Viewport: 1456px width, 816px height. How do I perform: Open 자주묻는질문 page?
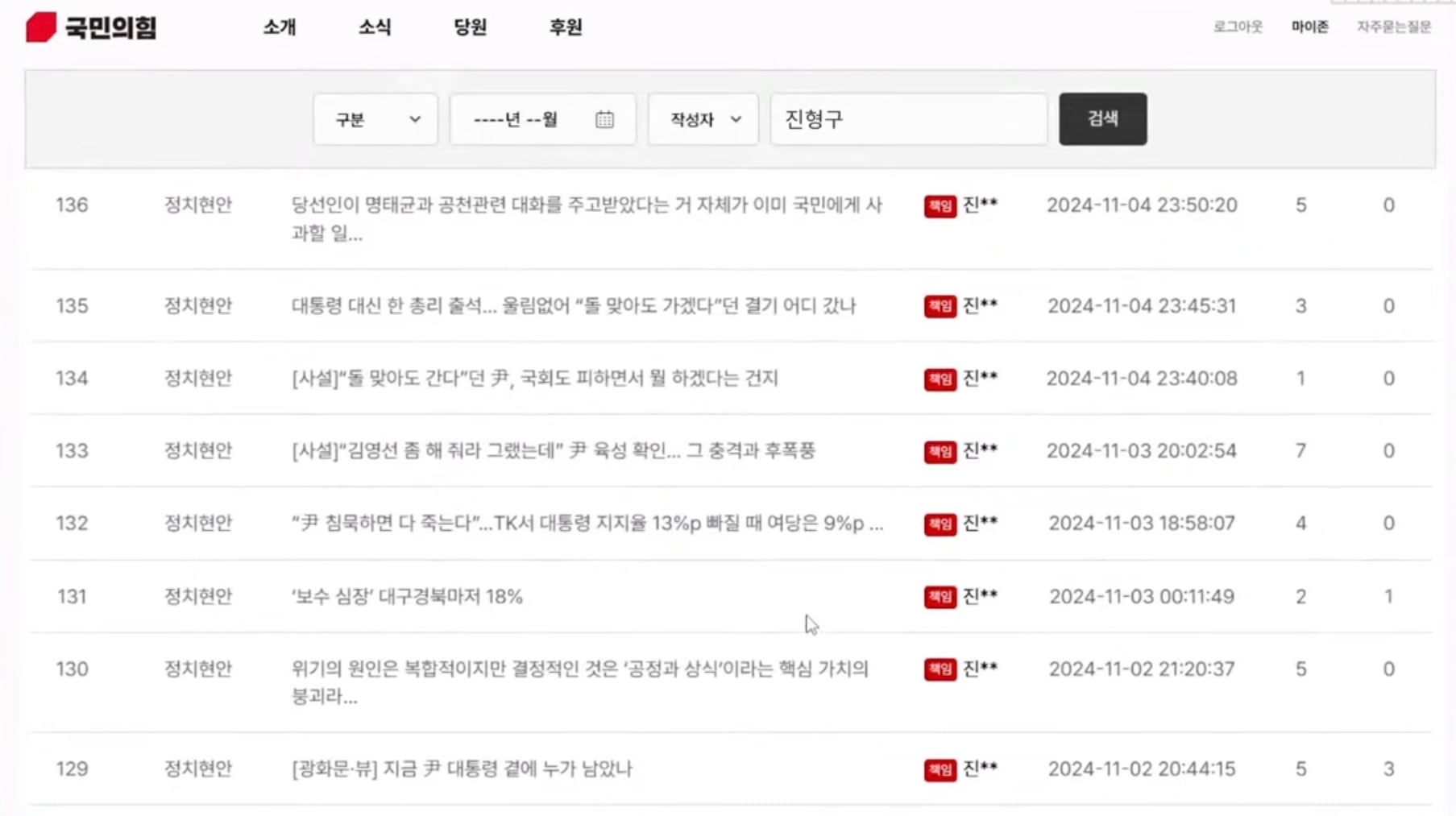[1394, 27]
